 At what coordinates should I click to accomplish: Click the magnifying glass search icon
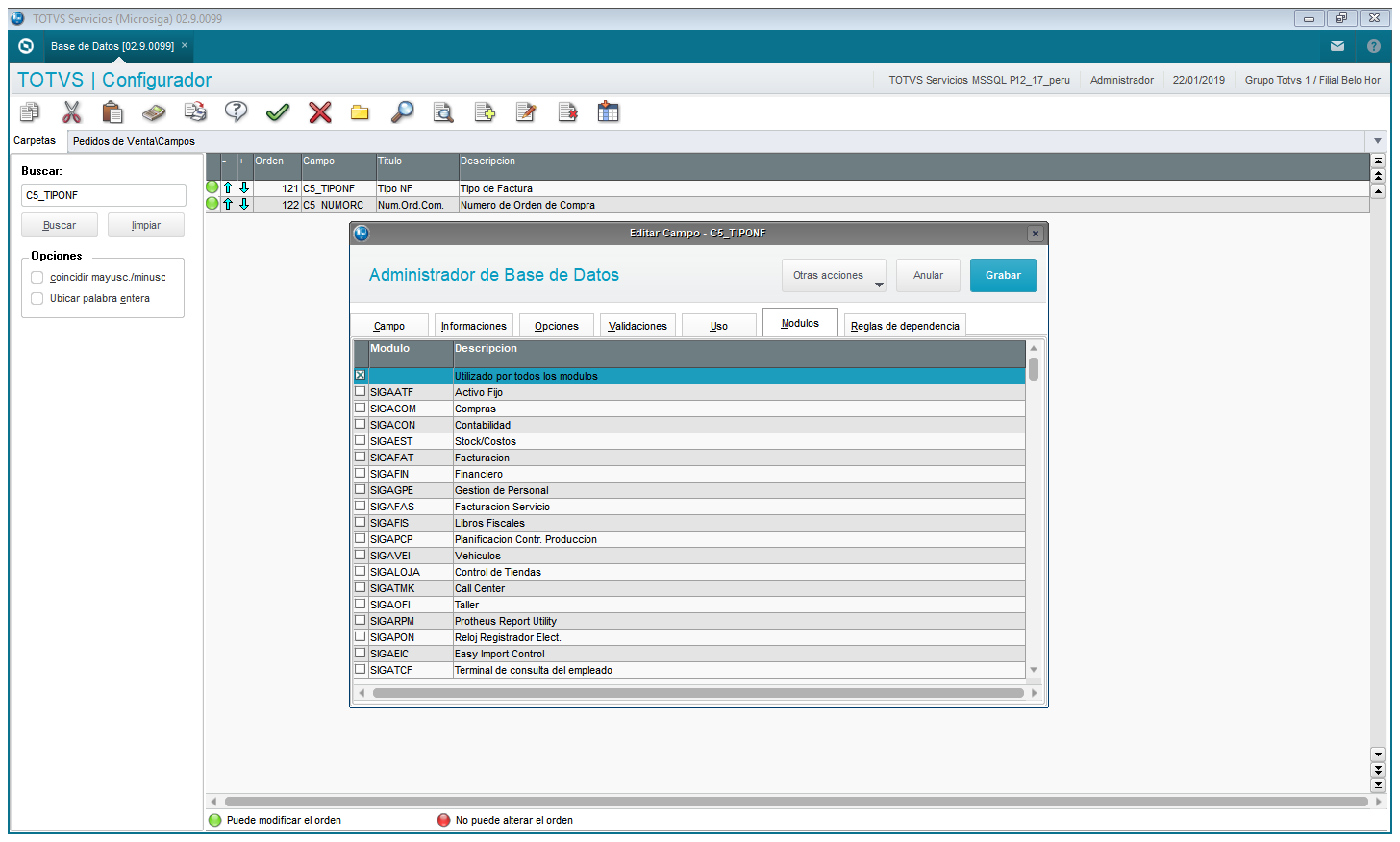point(402,112)
